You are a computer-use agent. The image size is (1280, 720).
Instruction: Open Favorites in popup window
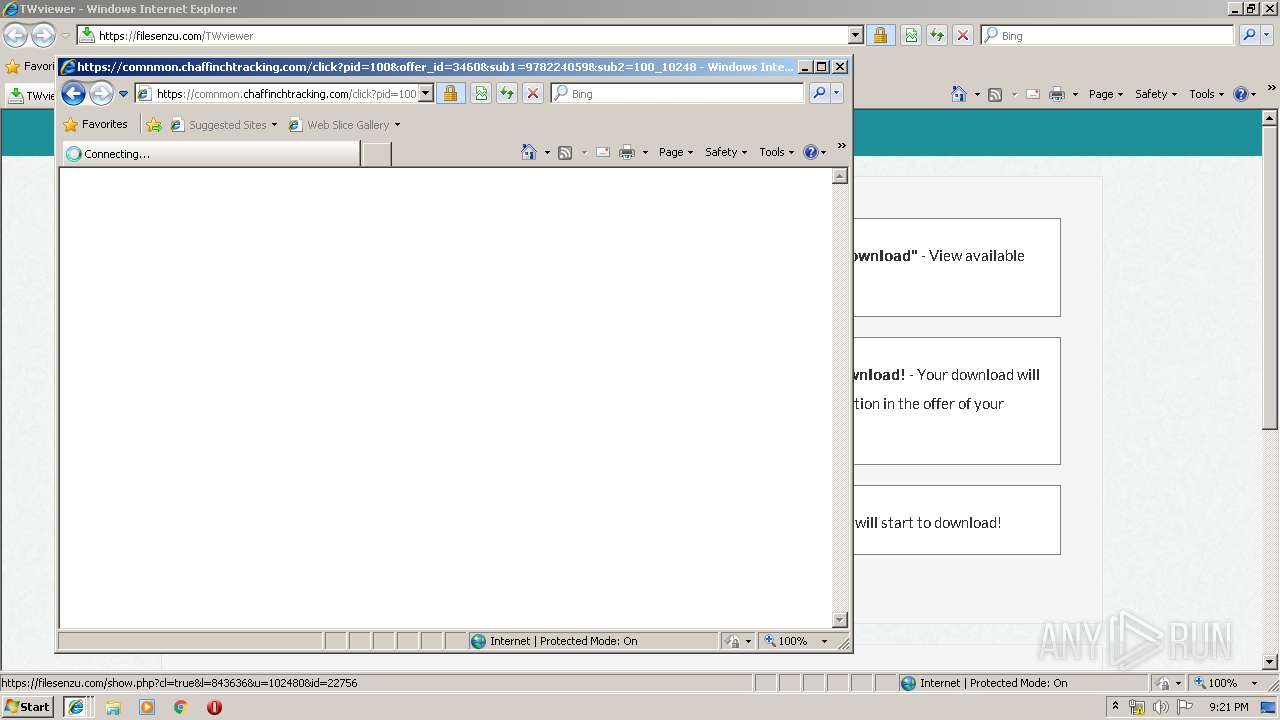[95, 125]
